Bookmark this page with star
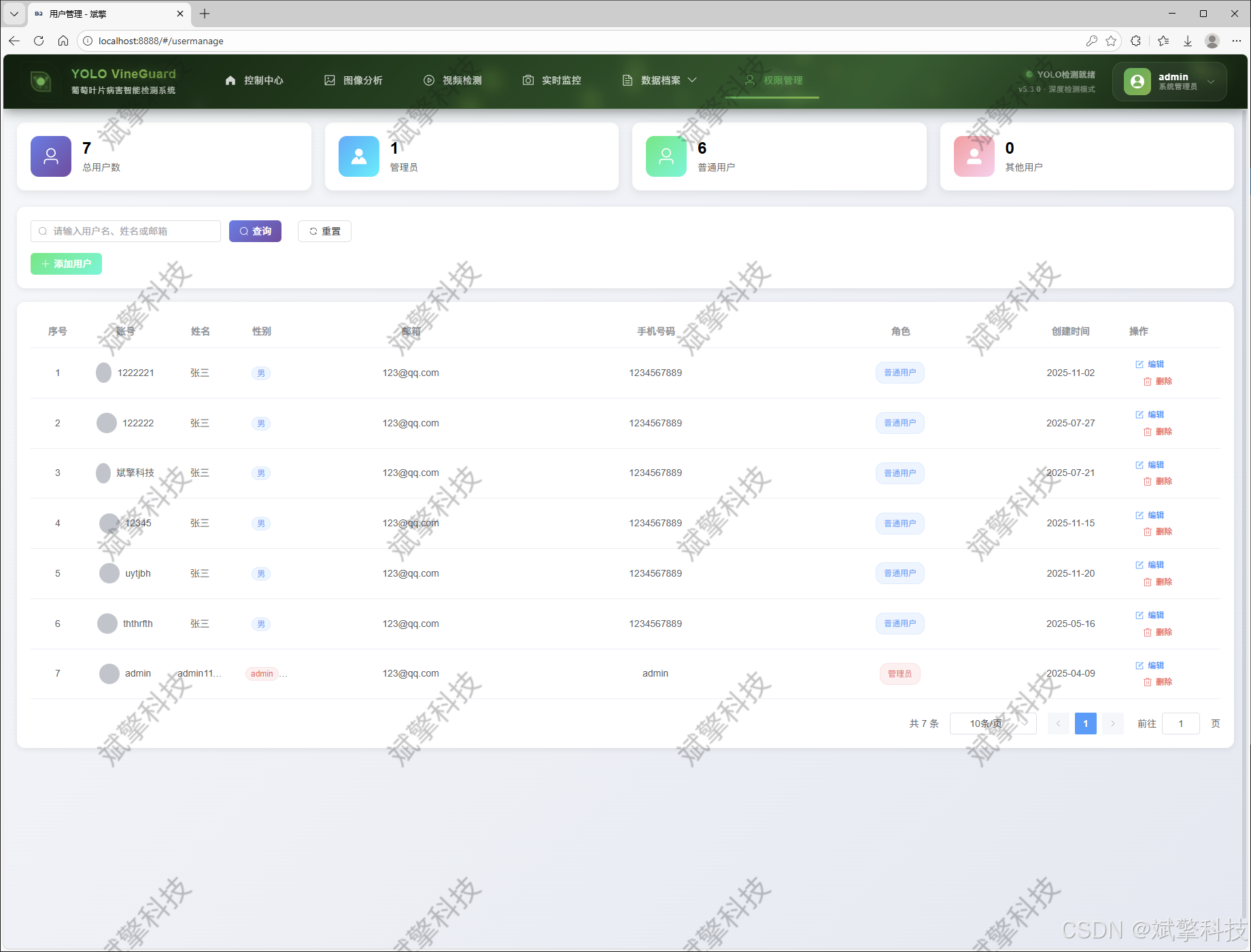Screen dimensions: 1251x952 click(1111, 41)
